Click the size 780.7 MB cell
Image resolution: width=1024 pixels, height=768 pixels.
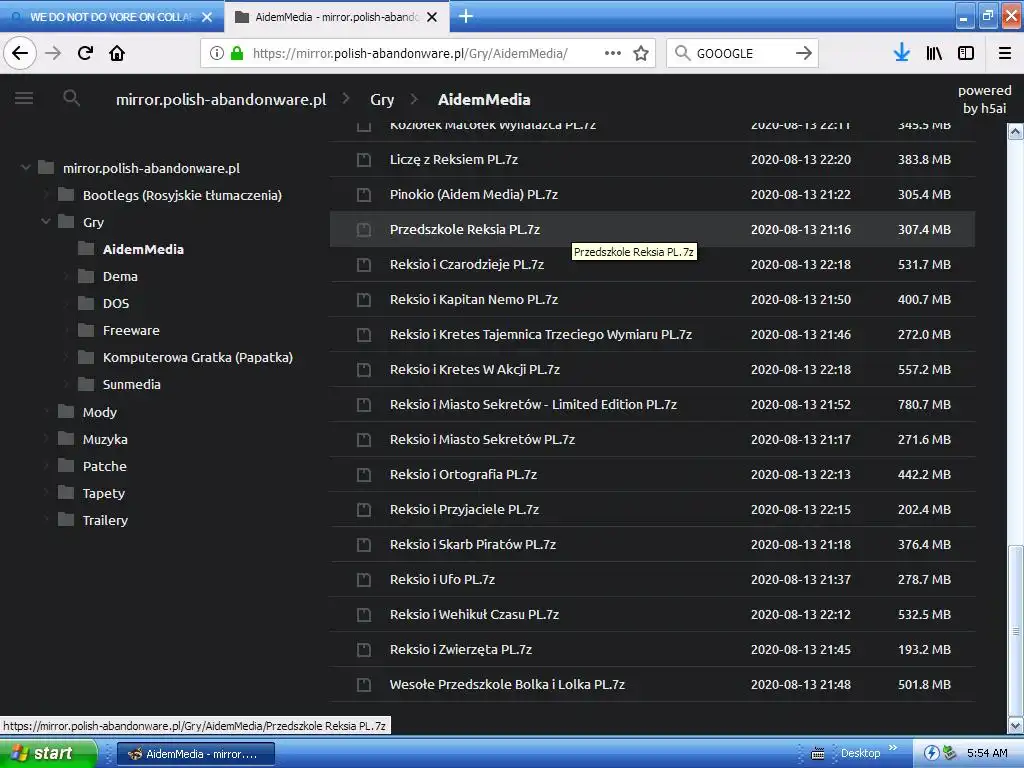coord(924,405)
